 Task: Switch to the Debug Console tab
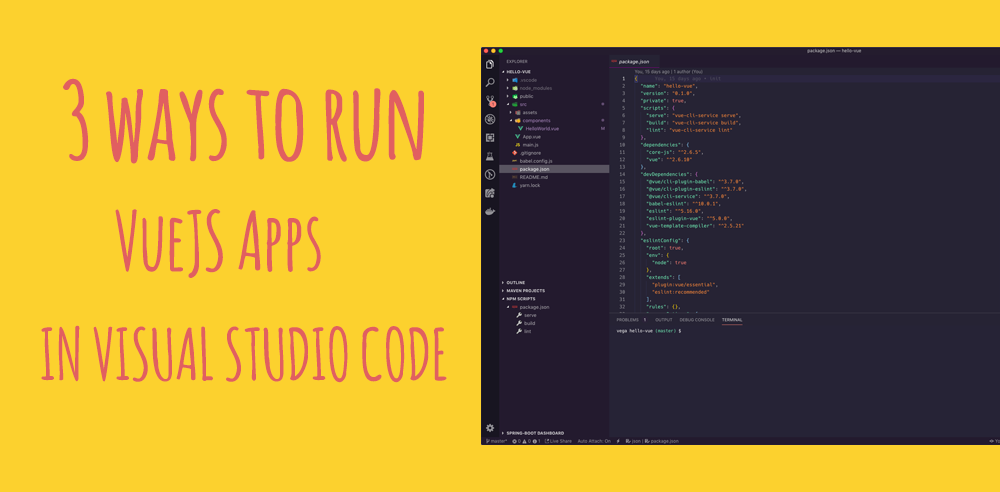(x=697, y=320)
